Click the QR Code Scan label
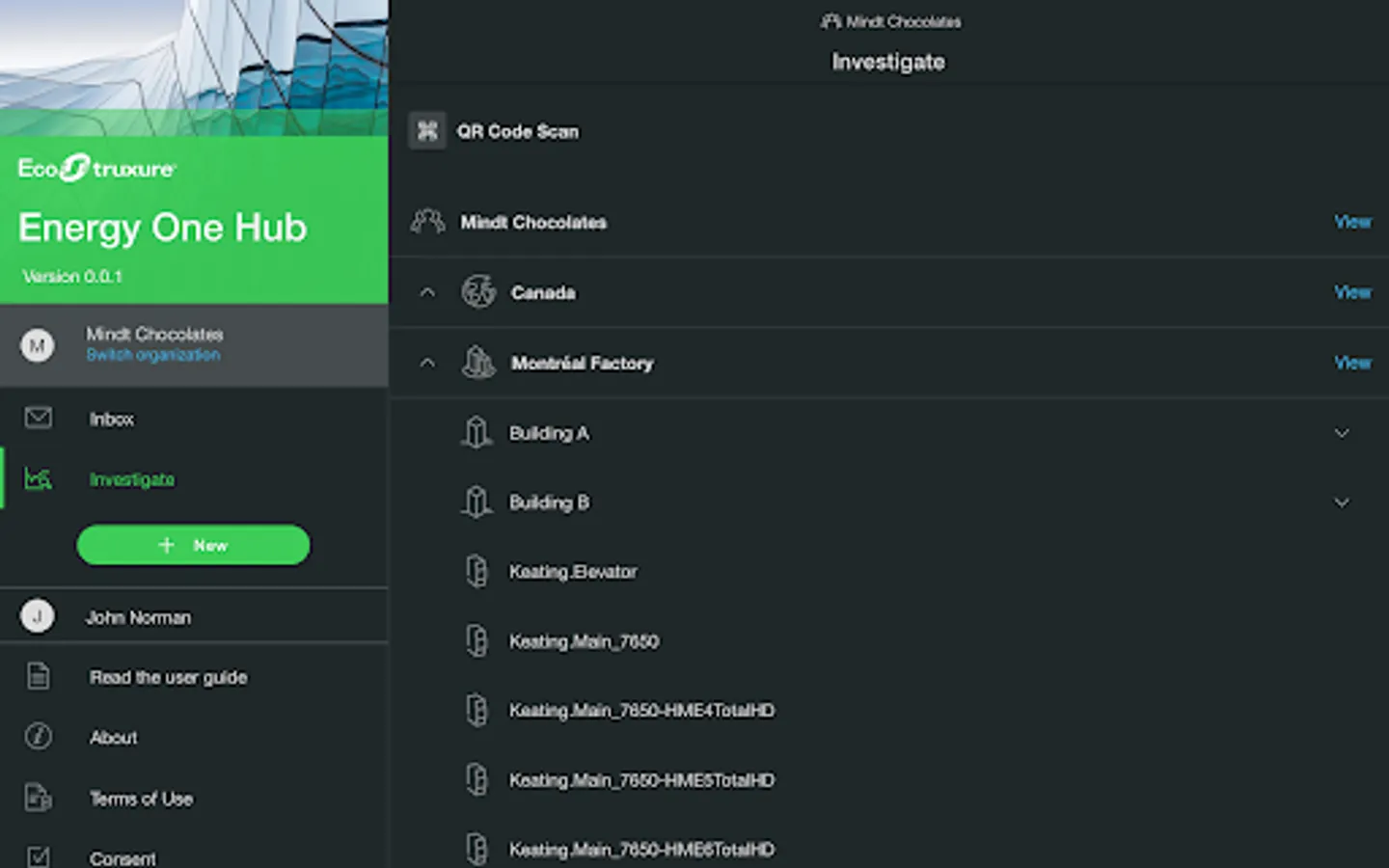Image resolution: width=1389 pixels, height=868 pixels. click(518, 131)
